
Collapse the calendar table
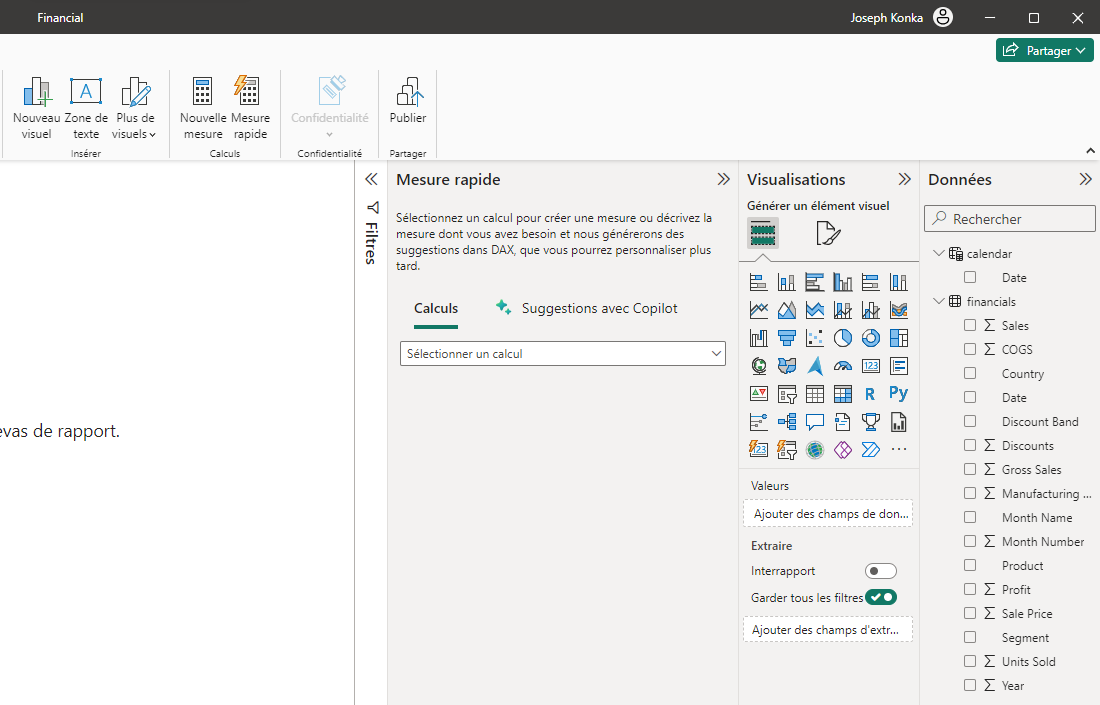point(939,253)
